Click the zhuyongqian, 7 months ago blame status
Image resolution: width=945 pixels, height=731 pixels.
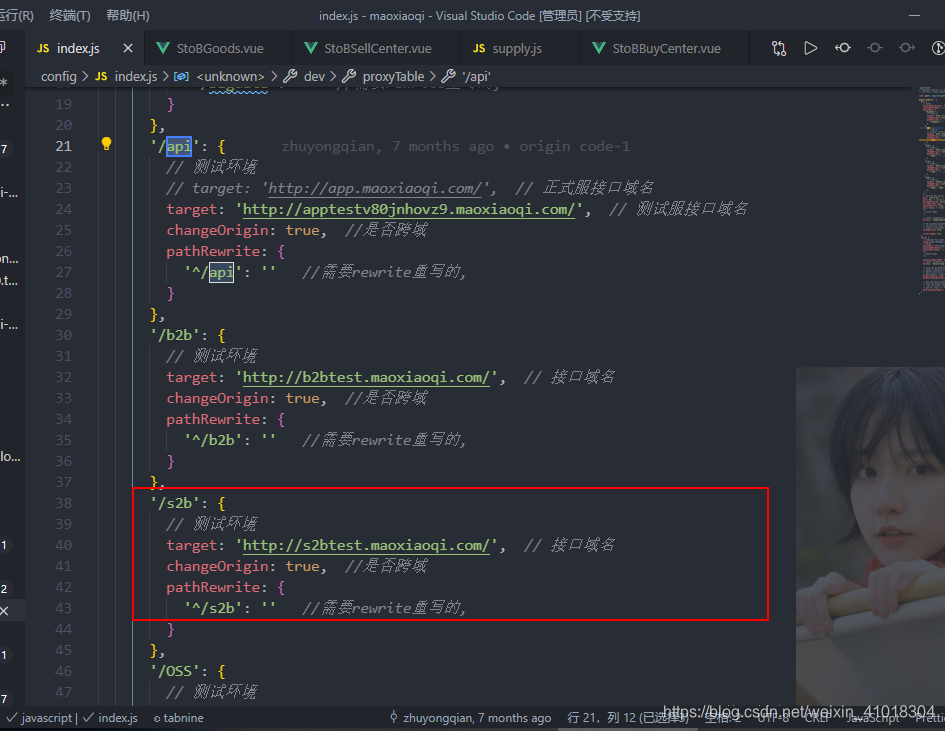(x=470, y=718)
